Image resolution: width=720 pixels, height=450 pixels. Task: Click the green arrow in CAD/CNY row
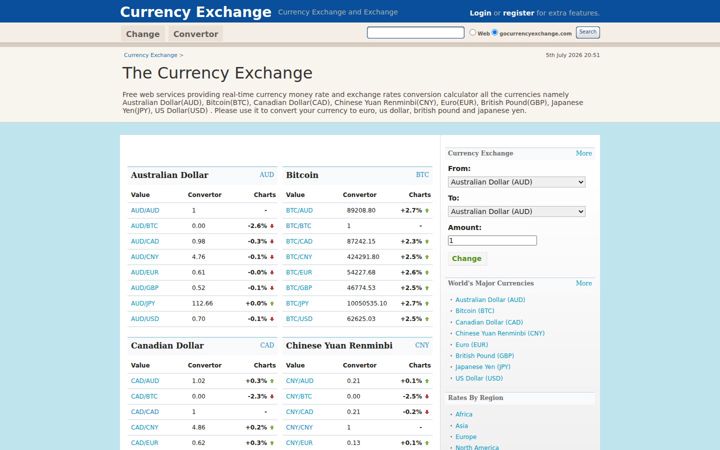click(x=272, y=428)
